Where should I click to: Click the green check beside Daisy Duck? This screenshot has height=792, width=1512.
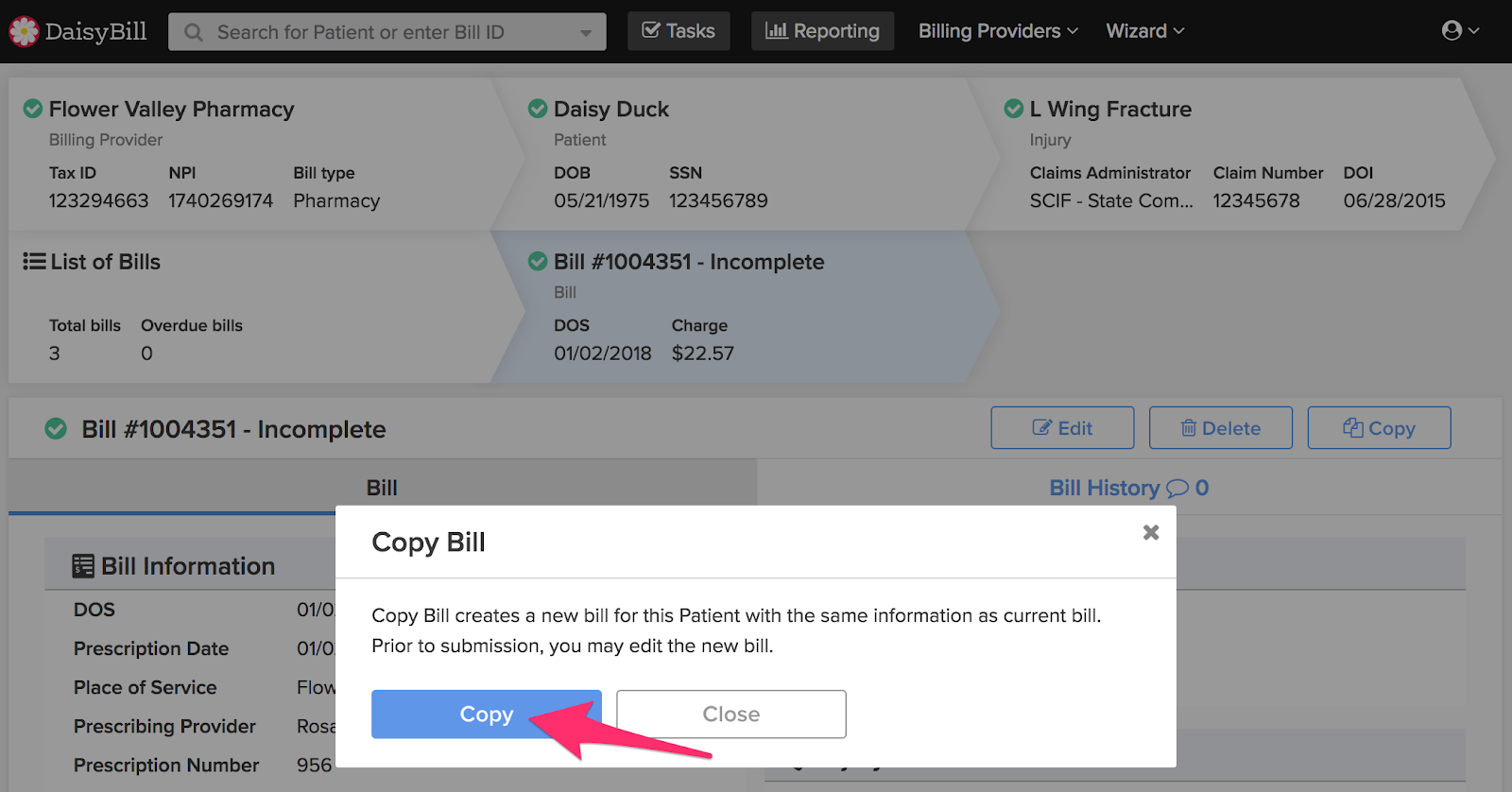(538, 109)
